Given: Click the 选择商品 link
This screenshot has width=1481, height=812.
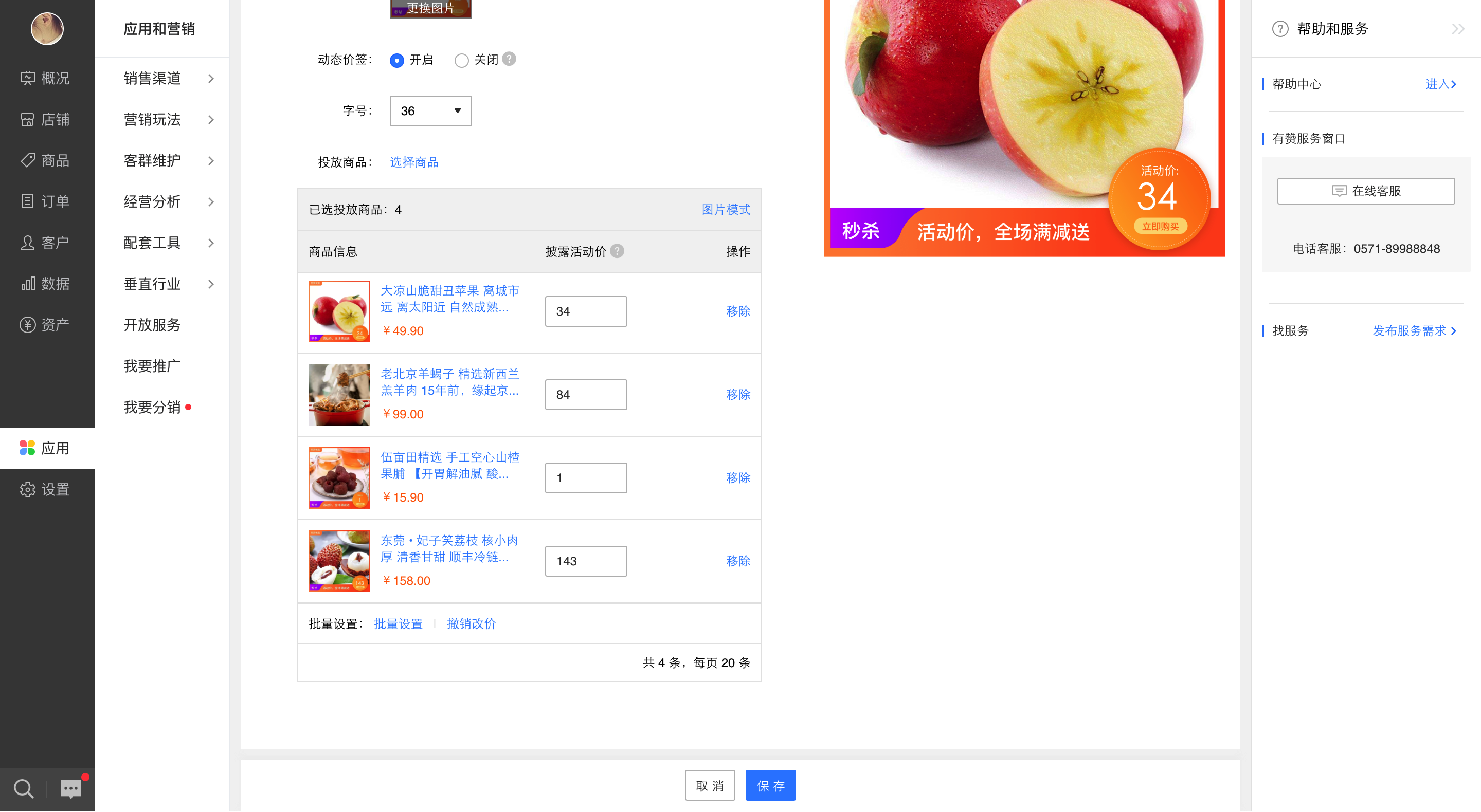Looking at the screenshot, I should pos(414,162).
